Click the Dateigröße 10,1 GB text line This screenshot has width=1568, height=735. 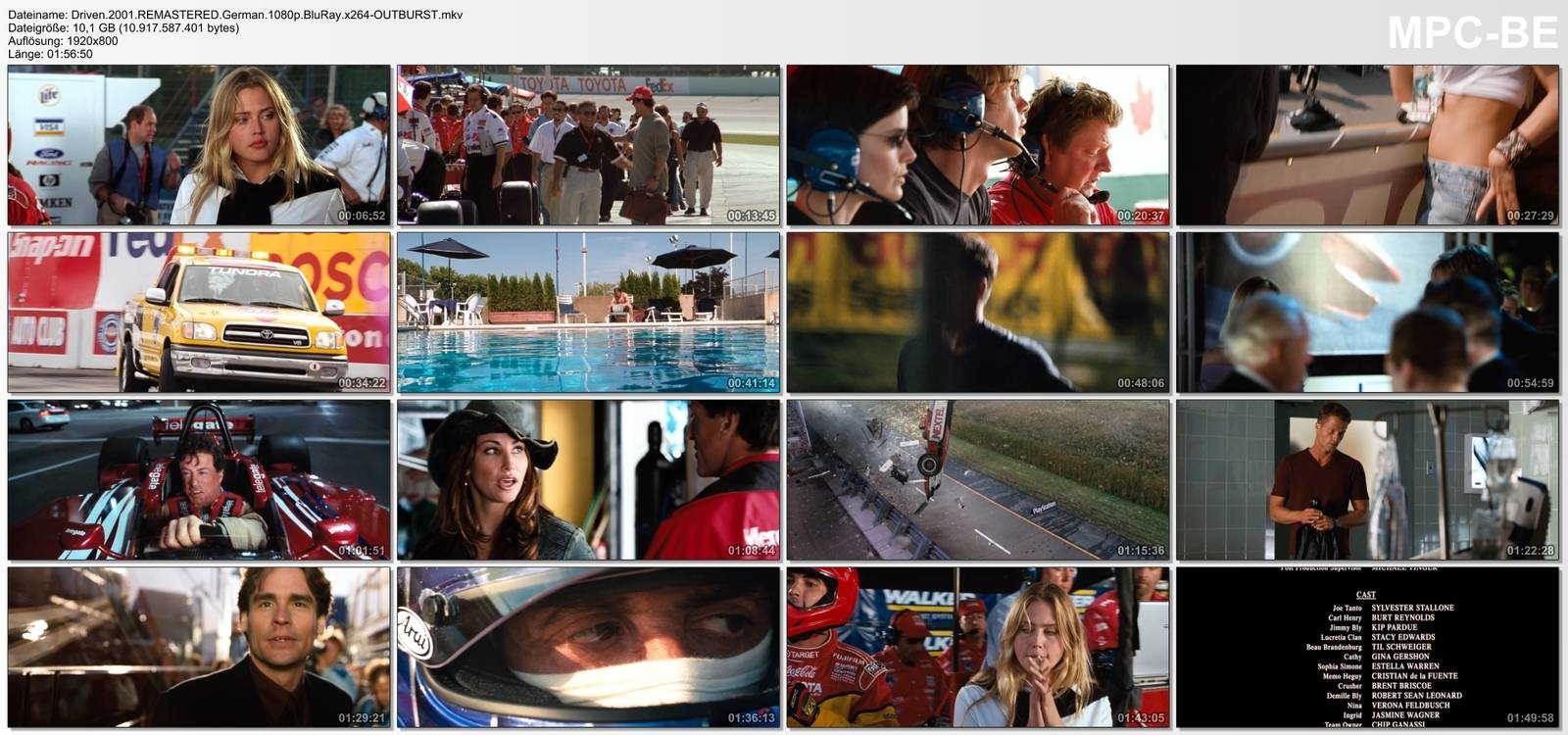click(123, 27)
